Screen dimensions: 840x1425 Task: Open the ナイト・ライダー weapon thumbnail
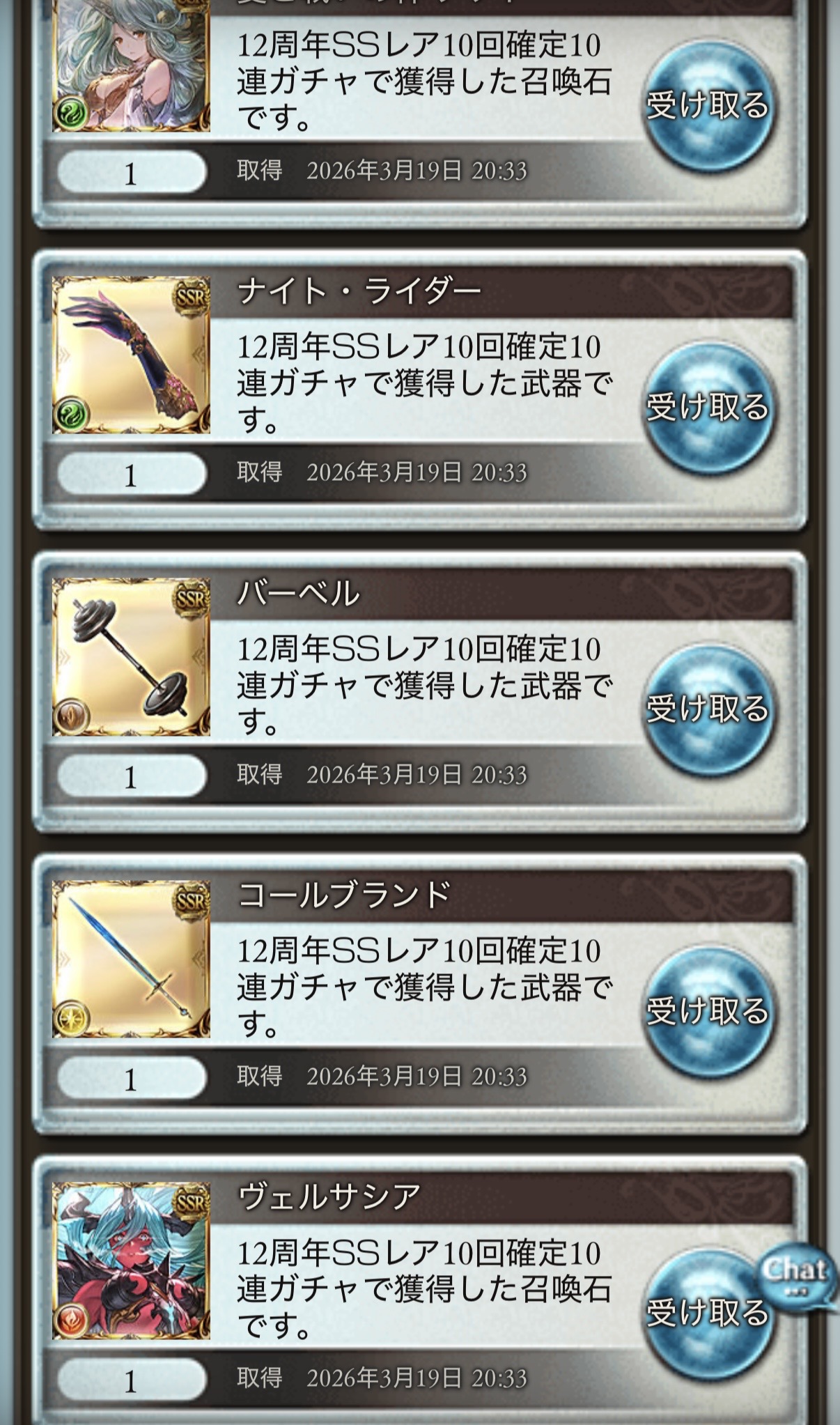coord(131,355)
